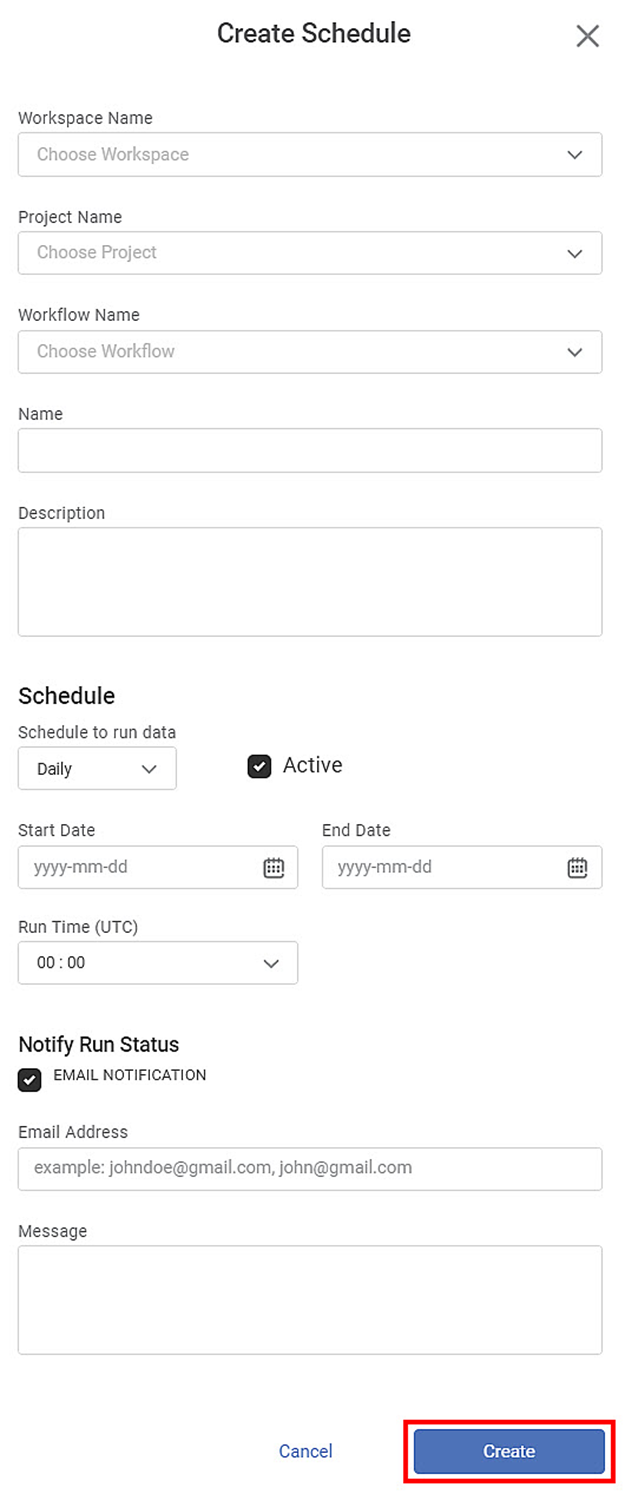This screenshot has height=1494, width=625.
Task: Click the Email Address input field
Action: point(310,1169)
